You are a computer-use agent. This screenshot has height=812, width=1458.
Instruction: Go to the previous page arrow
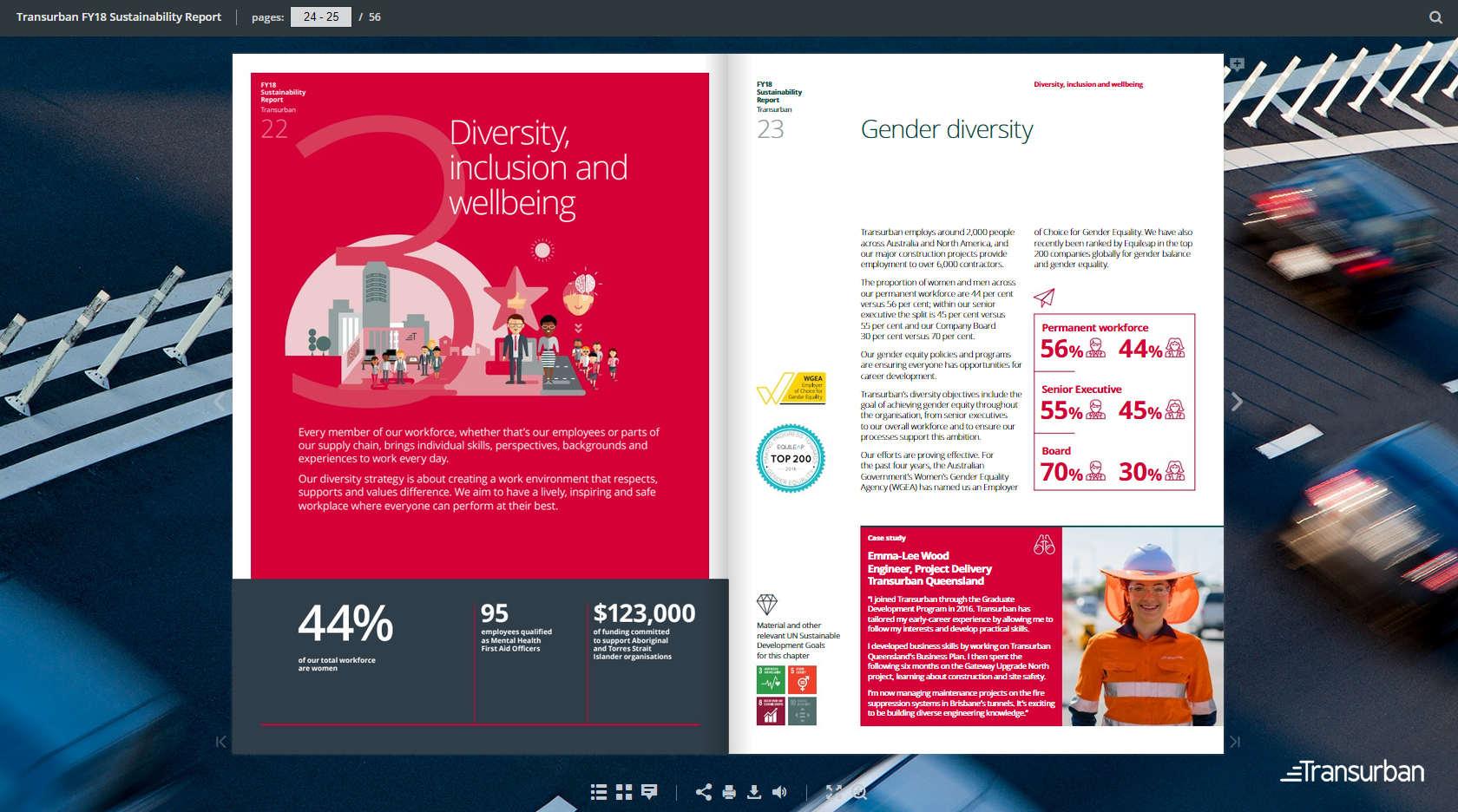coord(220,402)
